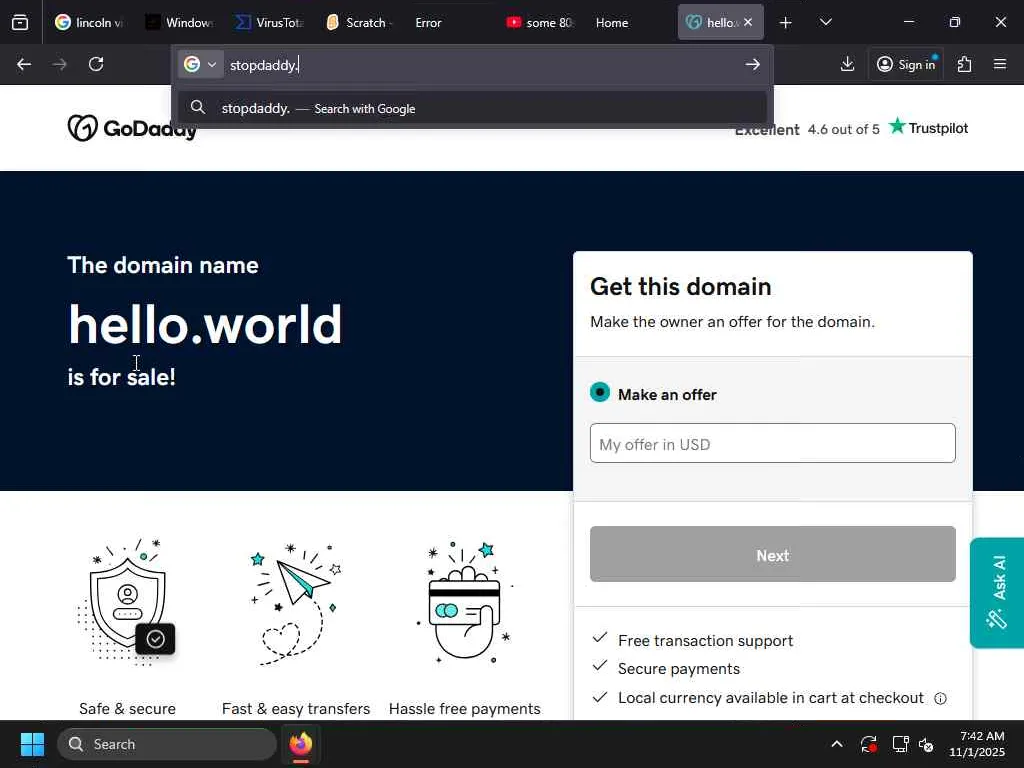Click the paper plane transfers illustration
This screenshot has width=1024, height=768.
click(296, 604)
